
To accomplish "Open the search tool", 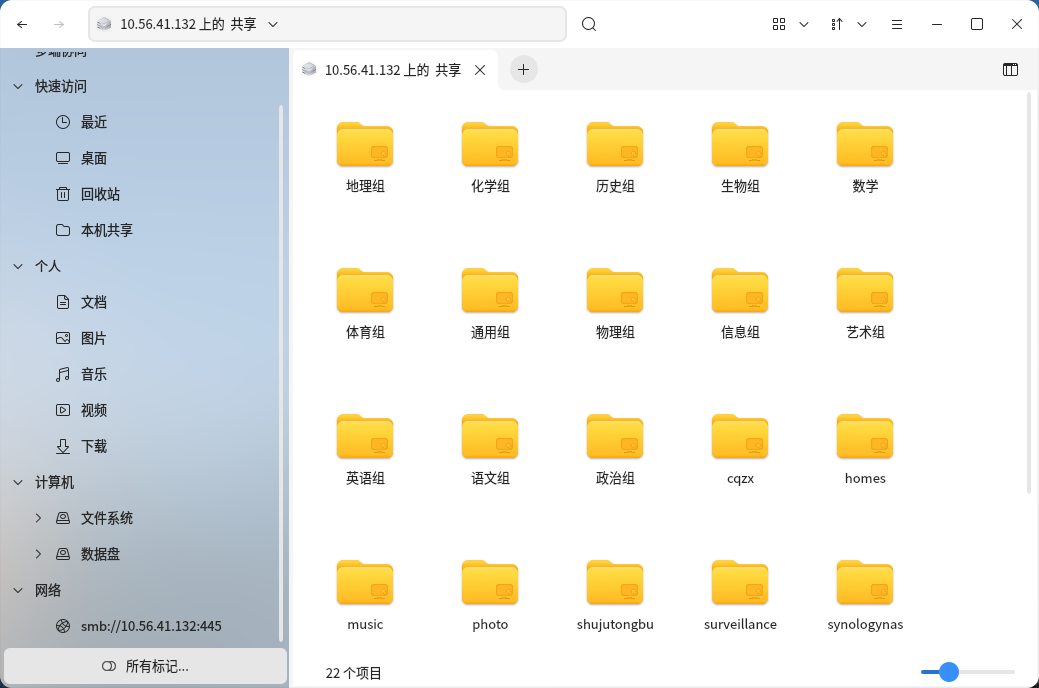I will (588, 25).
